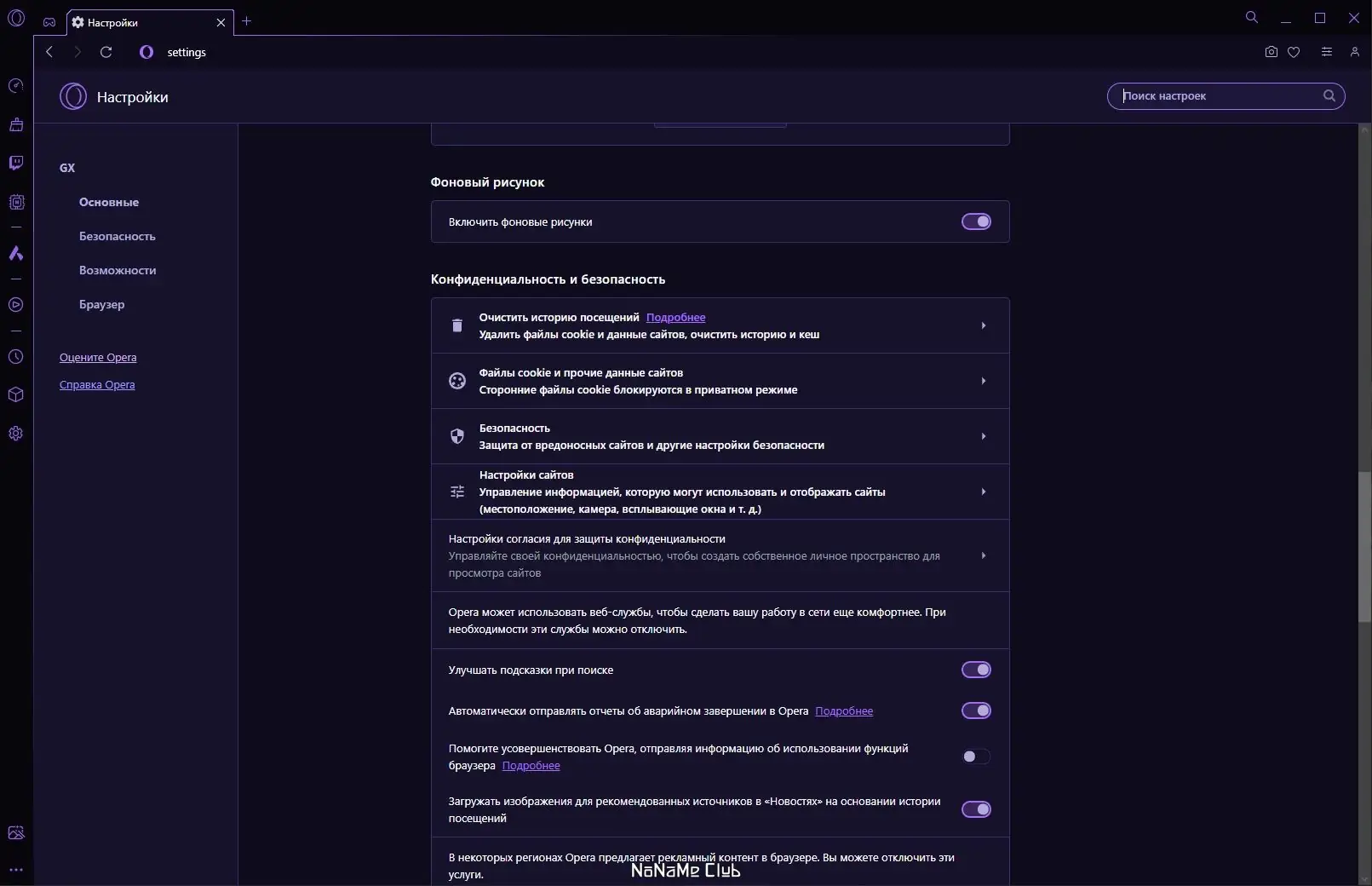Reload the settings page

tap(106, 52)
